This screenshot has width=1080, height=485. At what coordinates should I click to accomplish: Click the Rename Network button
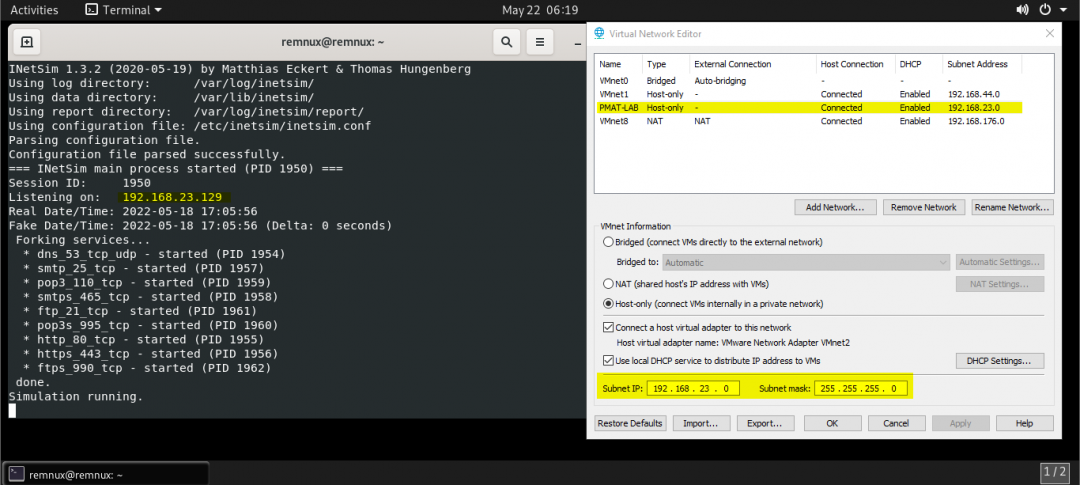pyautogui.click(x=1012, y=207)
